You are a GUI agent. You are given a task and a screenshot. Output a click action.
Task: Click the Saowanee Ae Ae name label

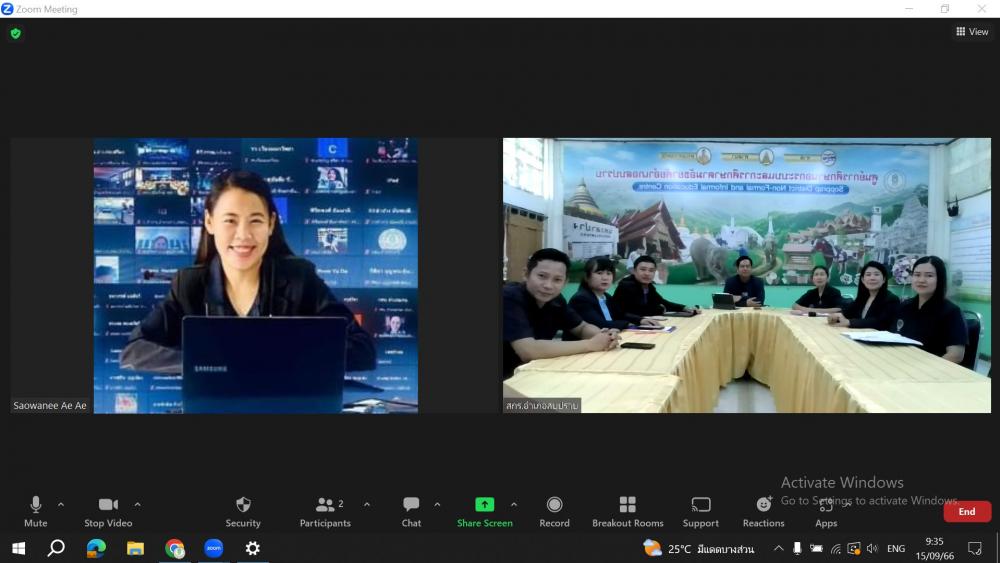click(50, 406)
